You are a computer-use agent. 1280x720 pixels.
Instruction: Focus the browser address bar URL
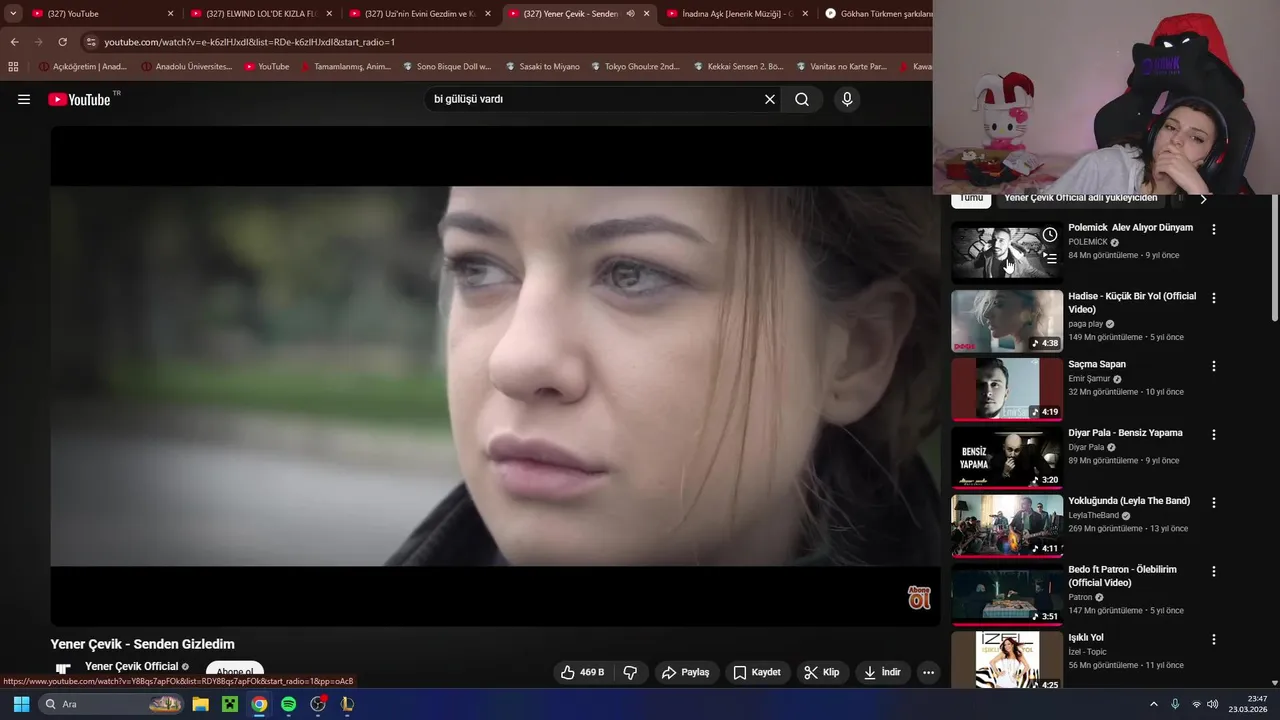point(250,42)
